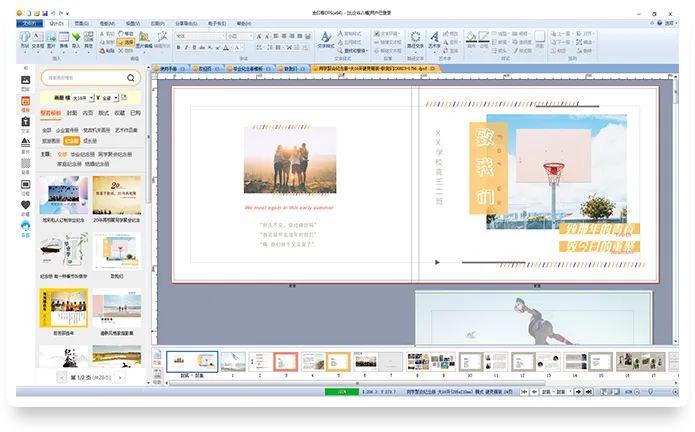Toggle Italic text formatting
Viewport: 695px width, 432px height.
(187, 46)
